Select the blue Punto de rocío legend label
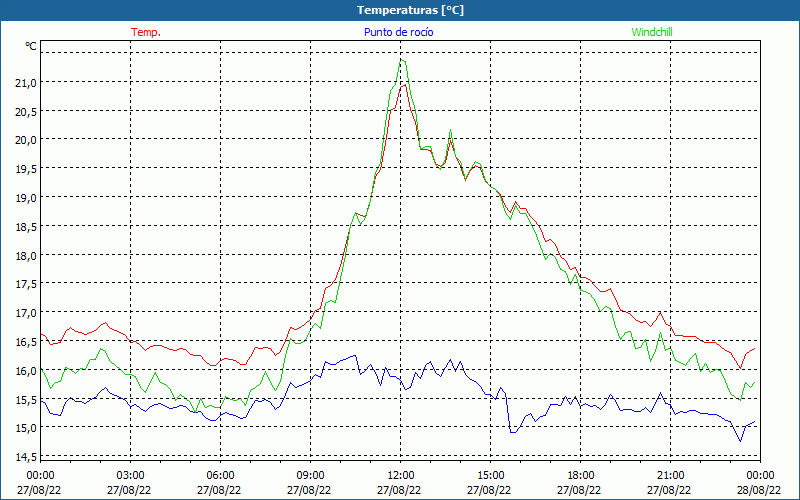The width and height of the screenshot is (800, 500). click(398, 32)
